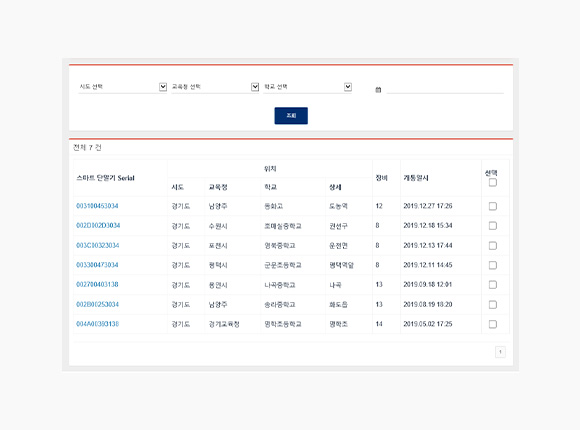Open the 시도 선택 dropdown
This screenshot has width=580, height=430.
click(x=122, y=87)
